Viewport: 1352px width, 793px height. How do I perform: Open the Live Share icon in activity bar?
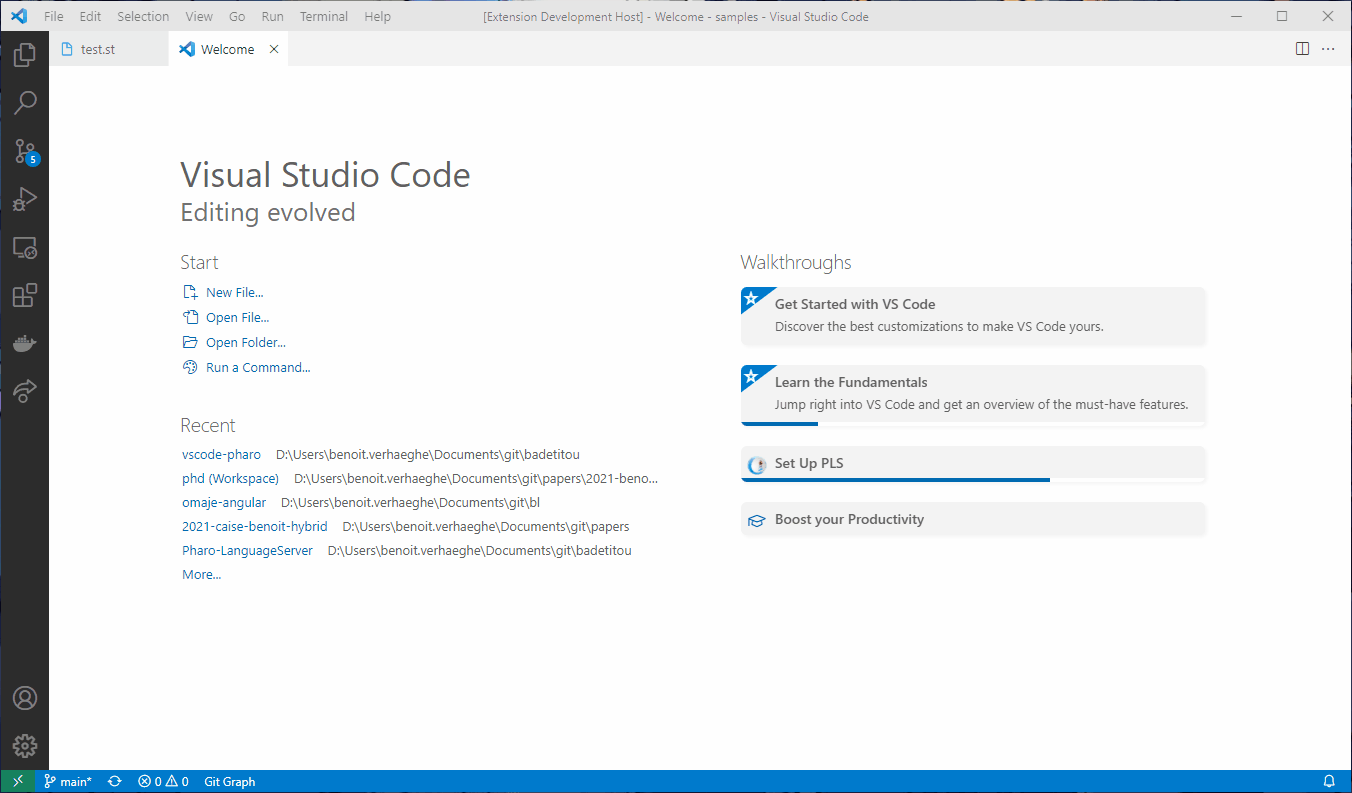[24, 391]
